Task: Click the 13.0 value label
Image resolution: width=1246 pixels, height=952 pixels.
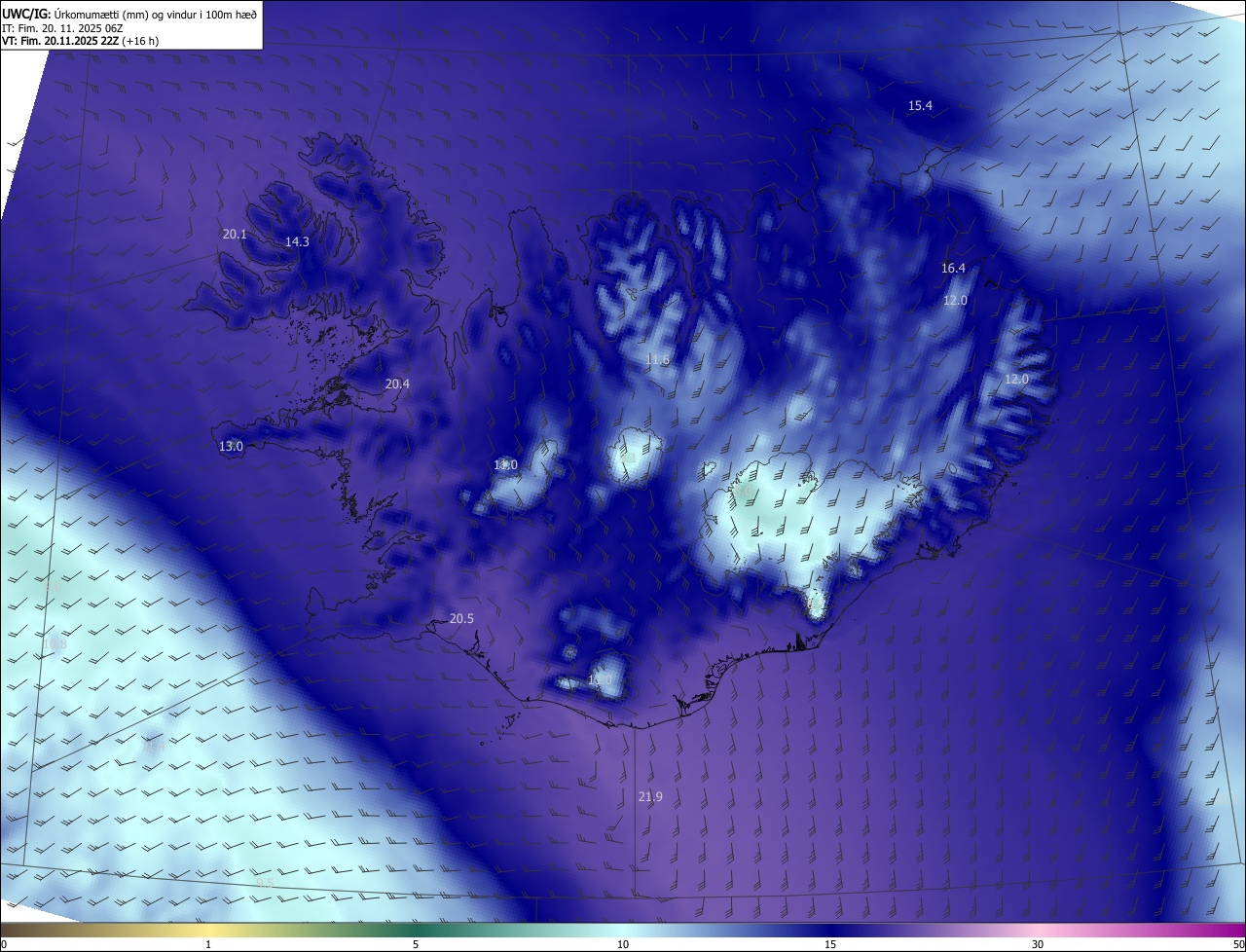Action: coord(231,446)
